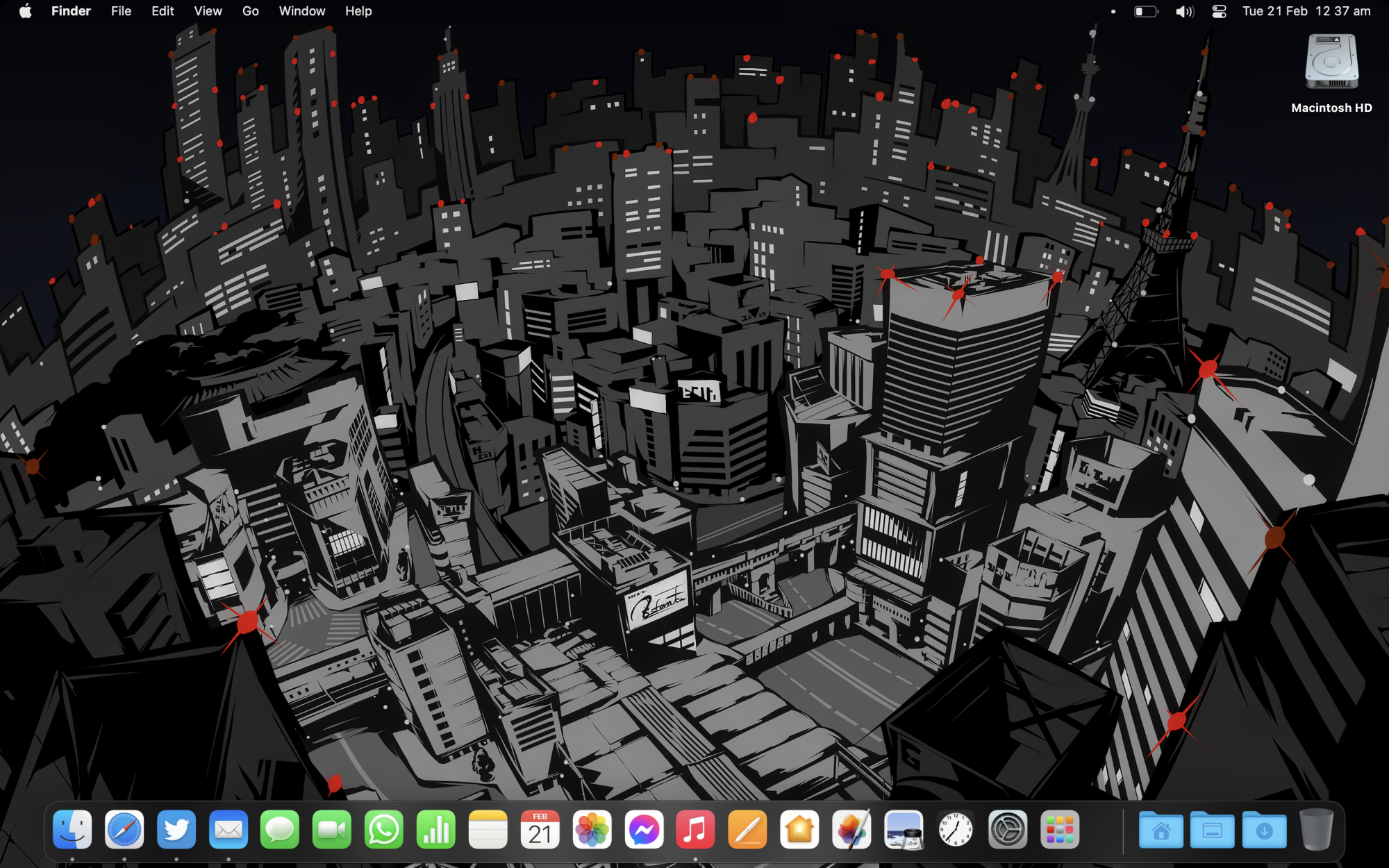Viewport: 1389px width, 868px height.
Task: Open Pixelmator Pro from Dock
Action: click(x=851, y=830)
